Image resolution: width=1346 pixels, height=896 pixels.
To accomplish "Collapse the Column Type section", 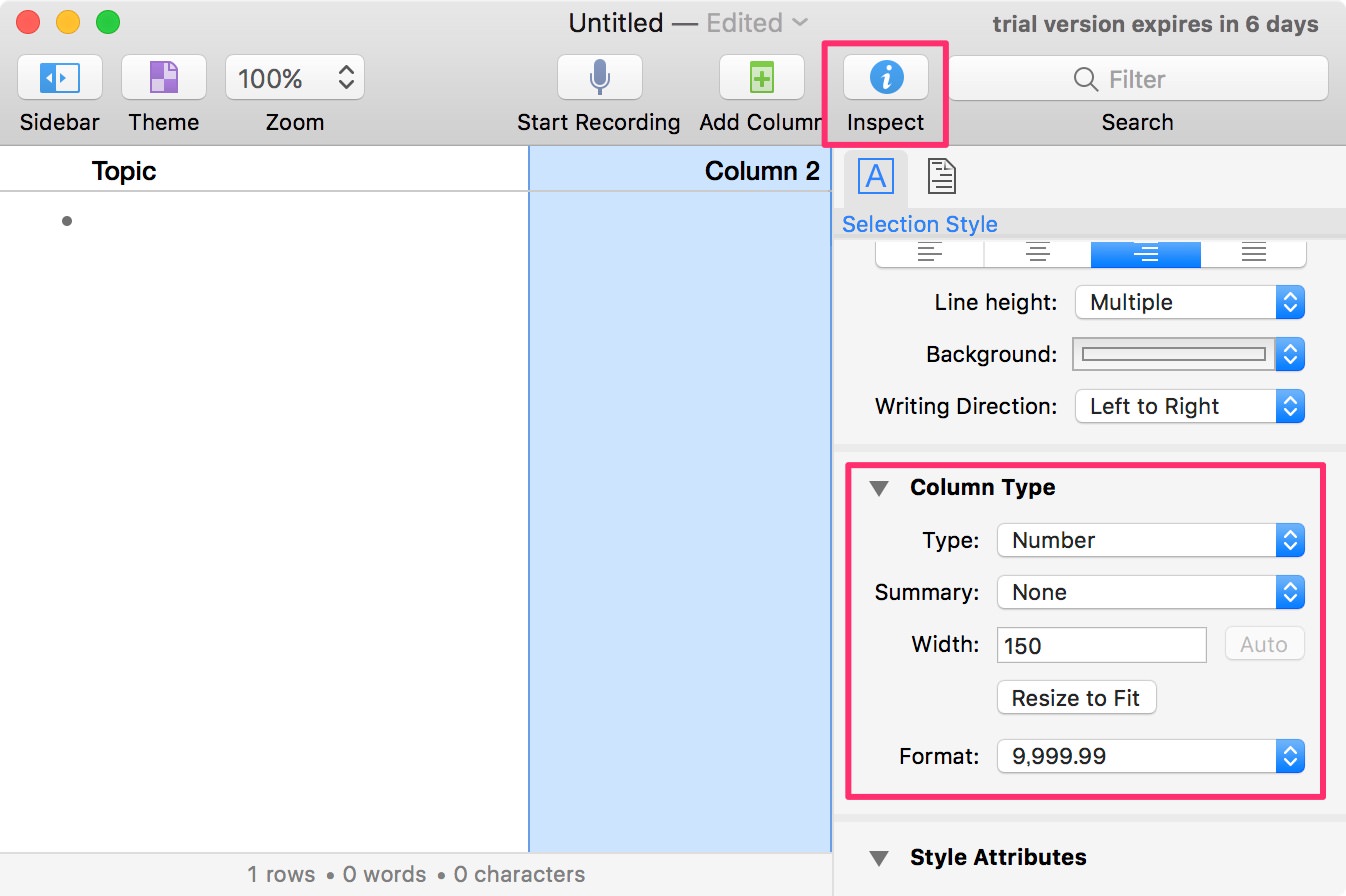I will click(x=879, y=488).
